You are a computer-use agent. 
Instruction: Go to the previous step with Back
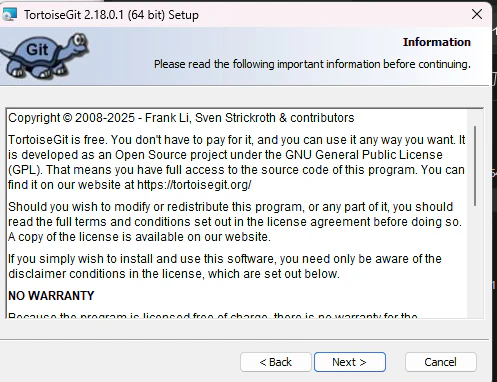click(276, 362)
